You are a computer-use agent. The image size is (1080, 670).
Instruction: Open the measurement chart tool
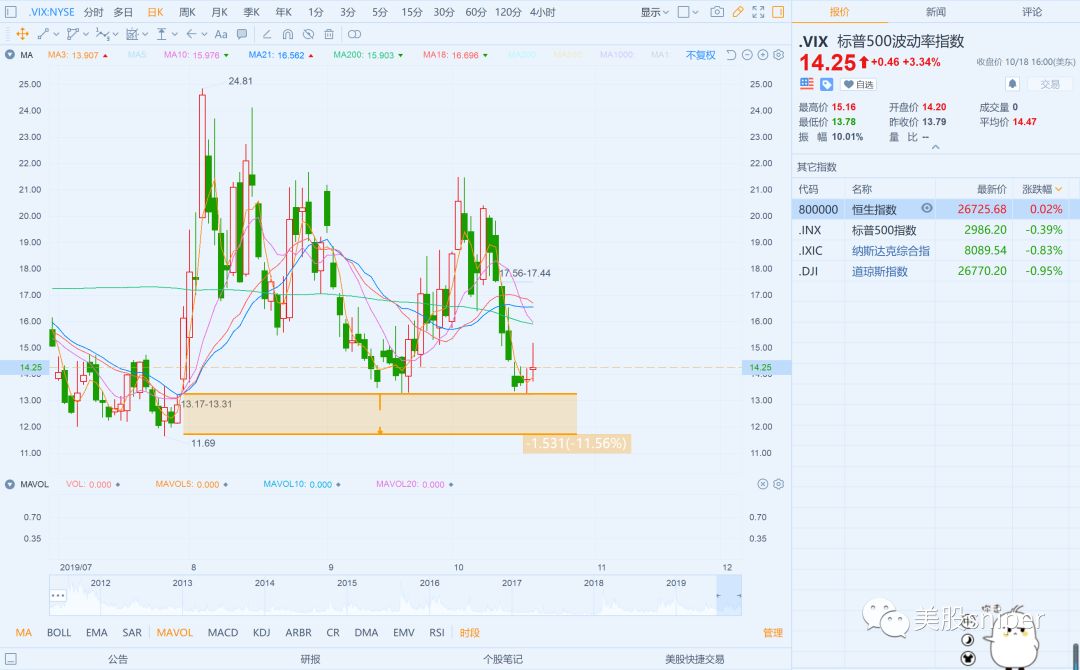(133, 34)
